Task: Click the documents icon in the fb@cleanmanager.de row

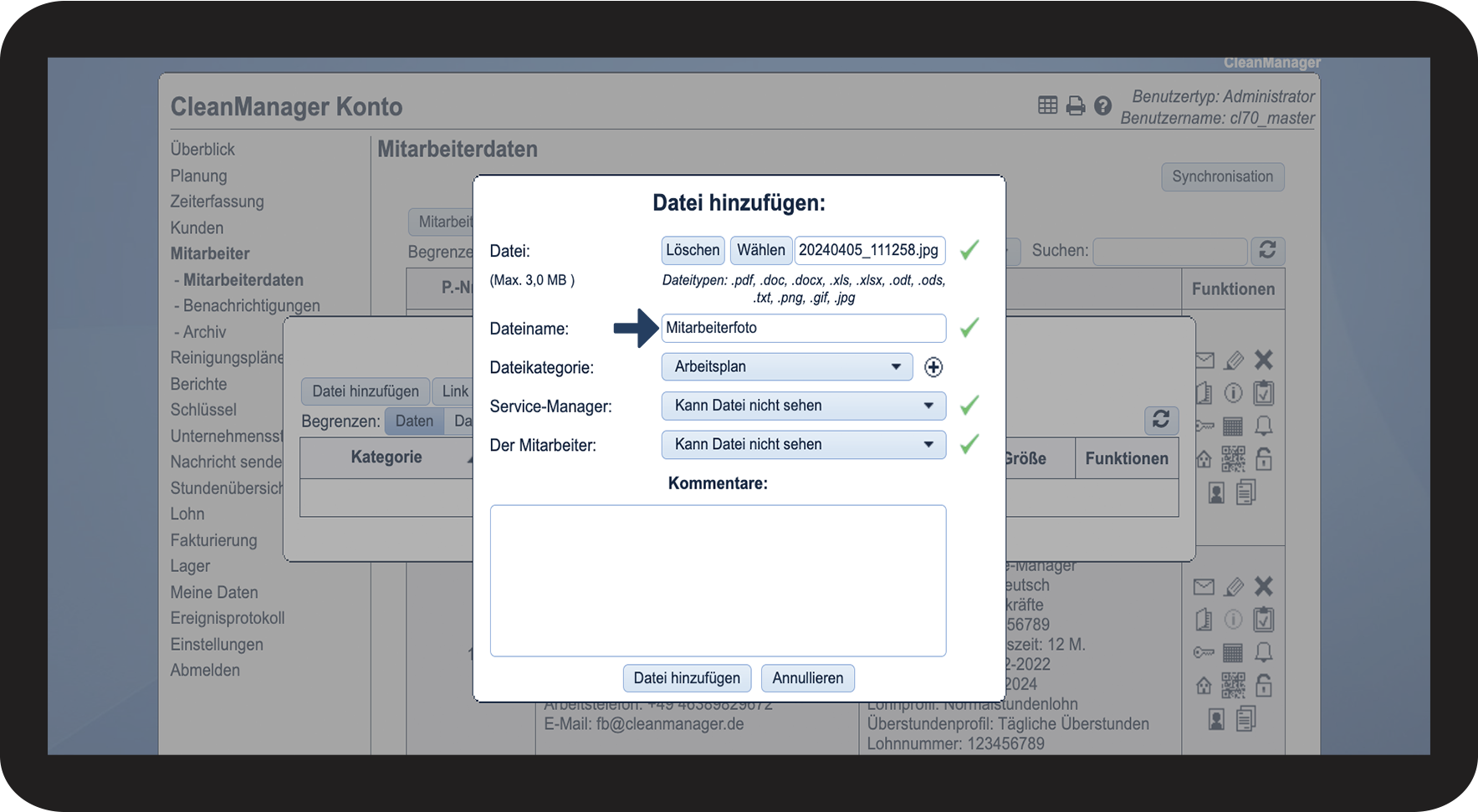Action: [1246, 718]
